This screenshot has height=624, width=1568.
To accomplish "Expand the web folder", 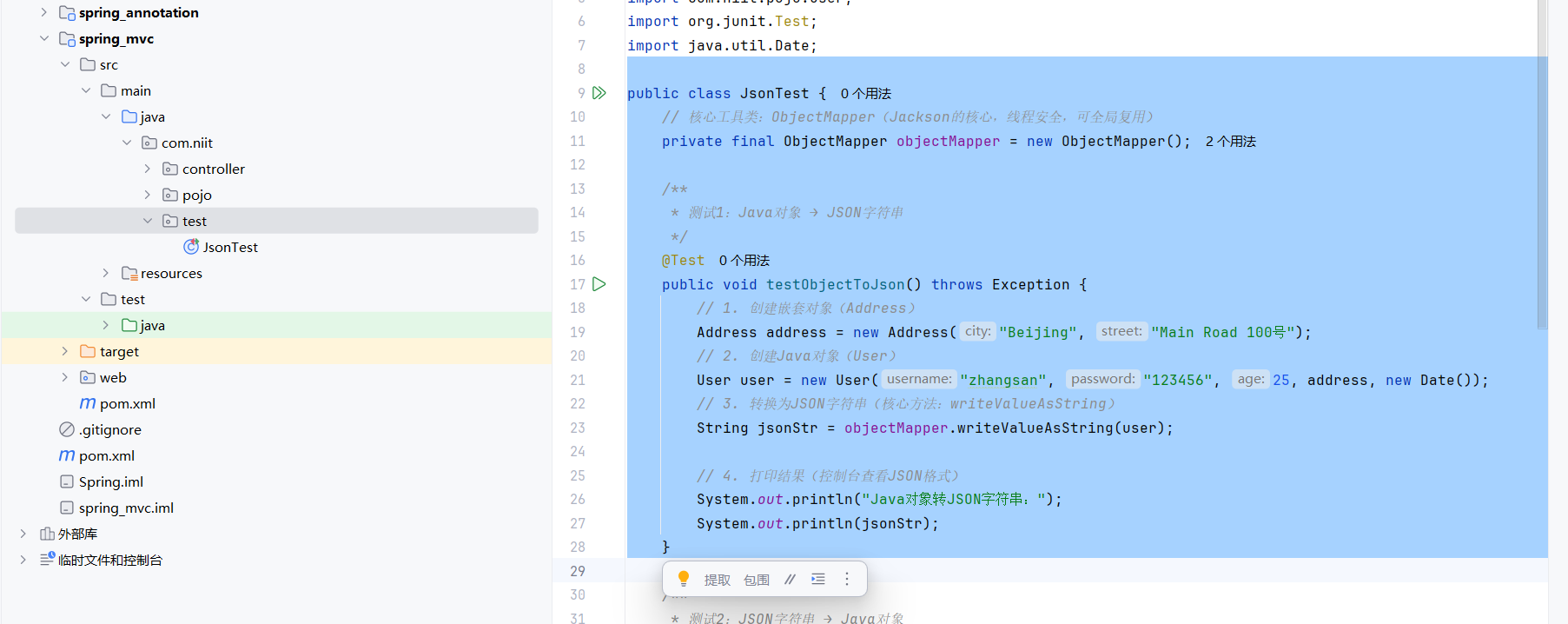I will pyautogui.click(x=65, y=377).
